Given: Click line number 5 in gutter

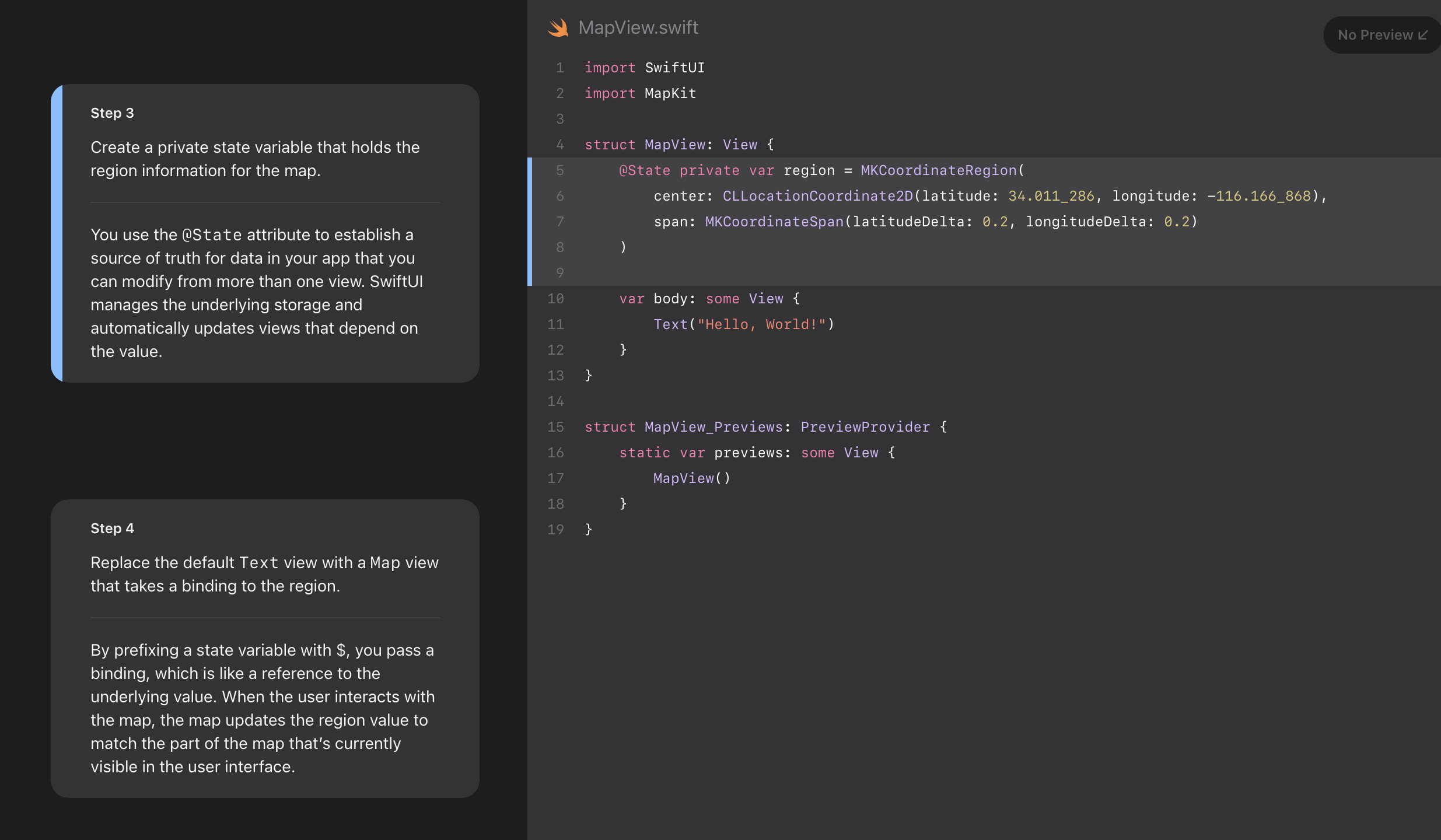Looking at the screenshot, I should click(x=559, y=170).
